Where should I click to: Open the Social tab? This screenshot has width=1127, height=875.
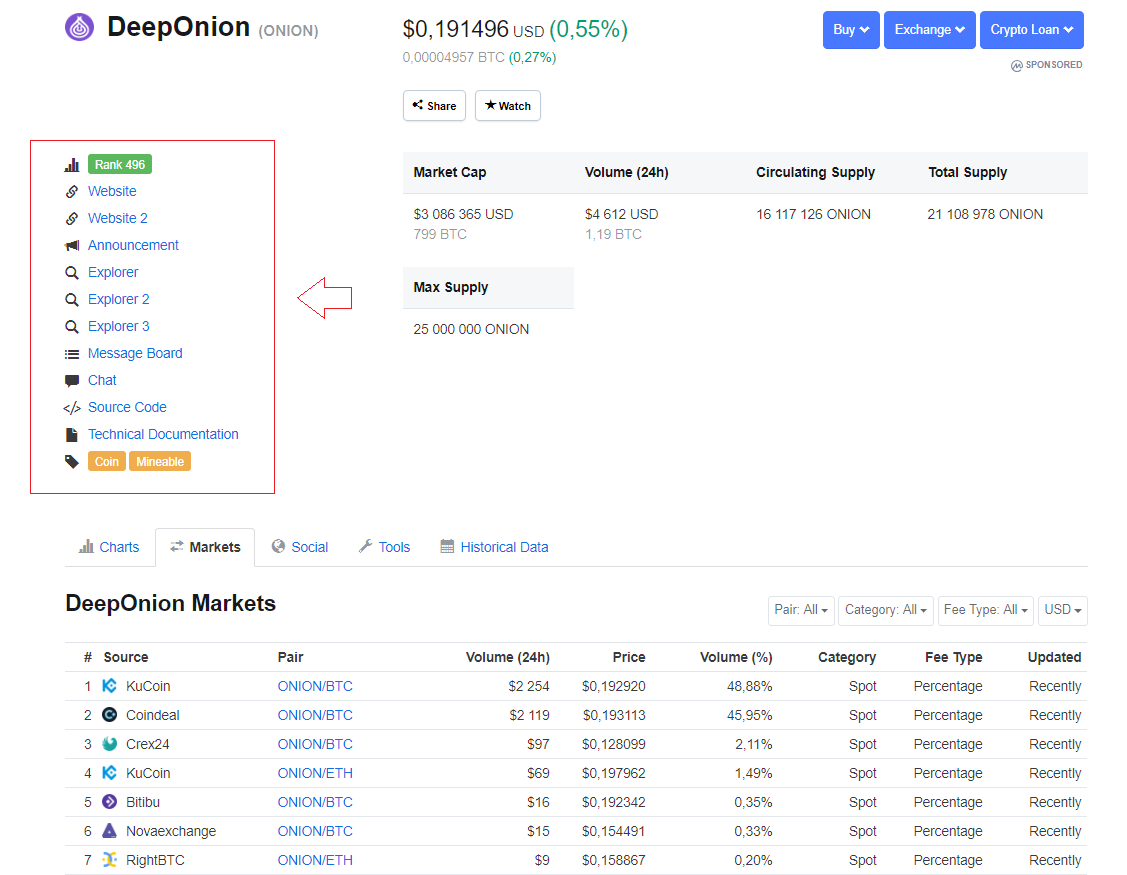pyautogui.click(x=300, y=547)
